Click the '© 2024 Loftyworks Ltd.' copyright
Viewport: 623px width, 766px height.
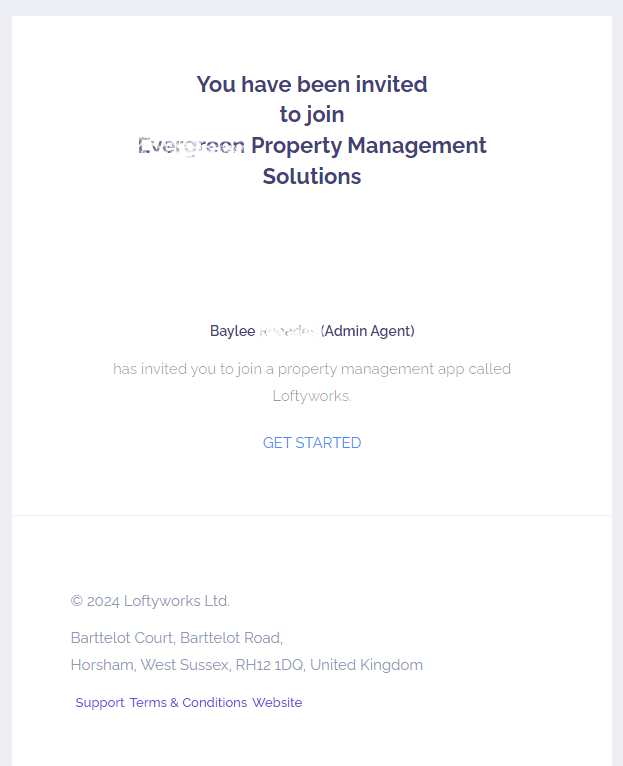pyautogui.click(x=150, y=601)
